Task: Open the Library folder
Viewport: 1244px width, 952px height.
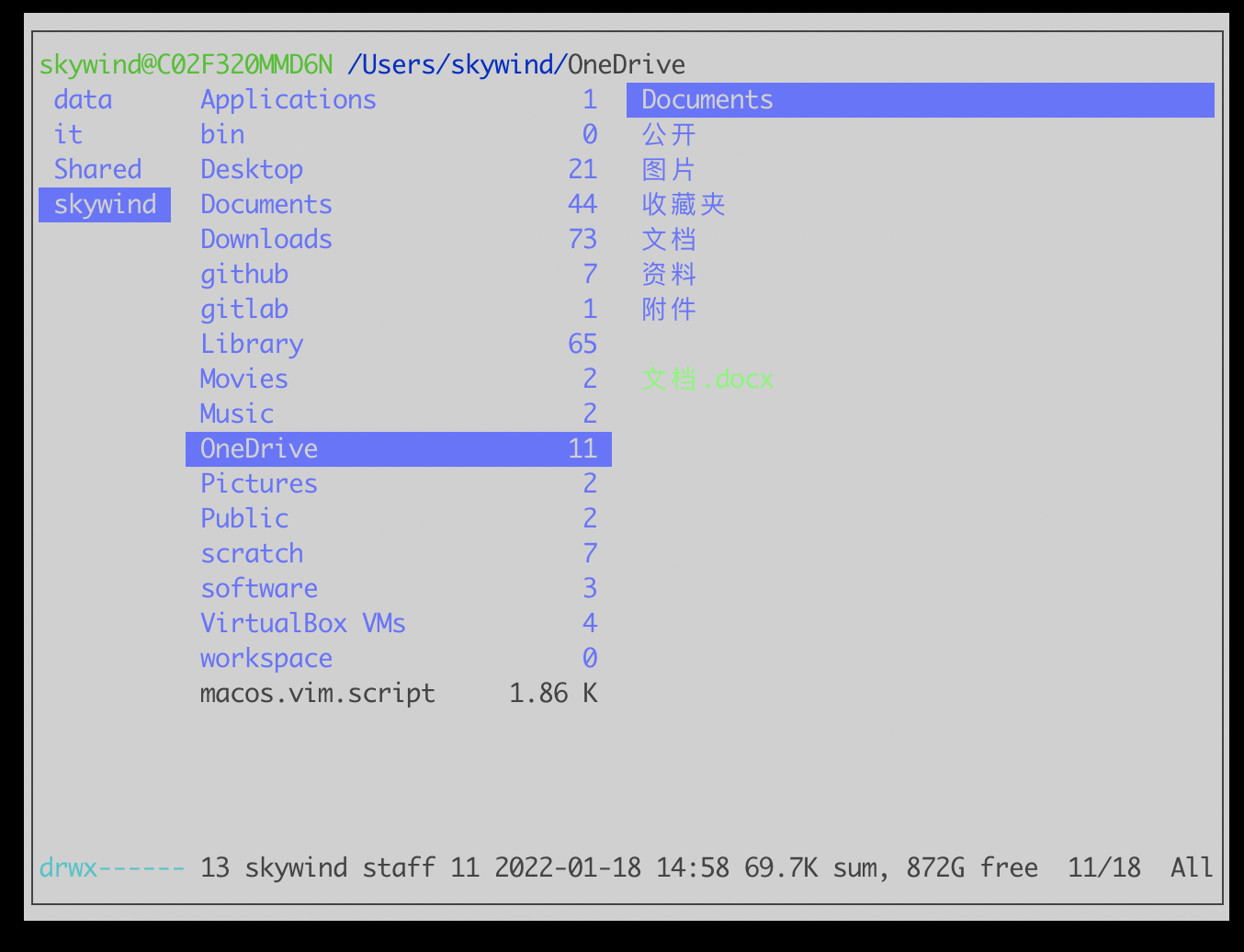Action: click(251, 344)
